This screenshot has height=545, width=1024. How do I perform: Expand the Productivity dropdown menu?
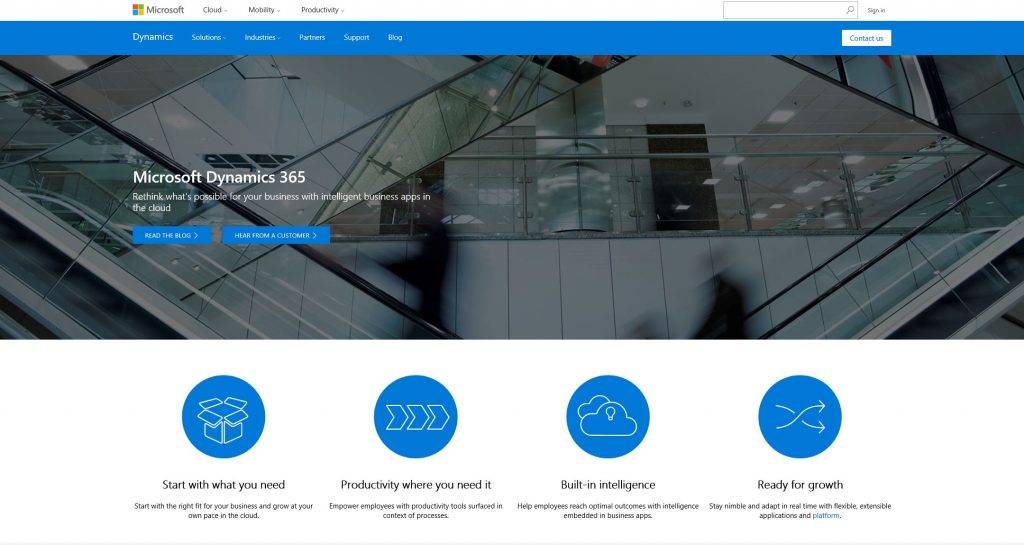point(323,10)
